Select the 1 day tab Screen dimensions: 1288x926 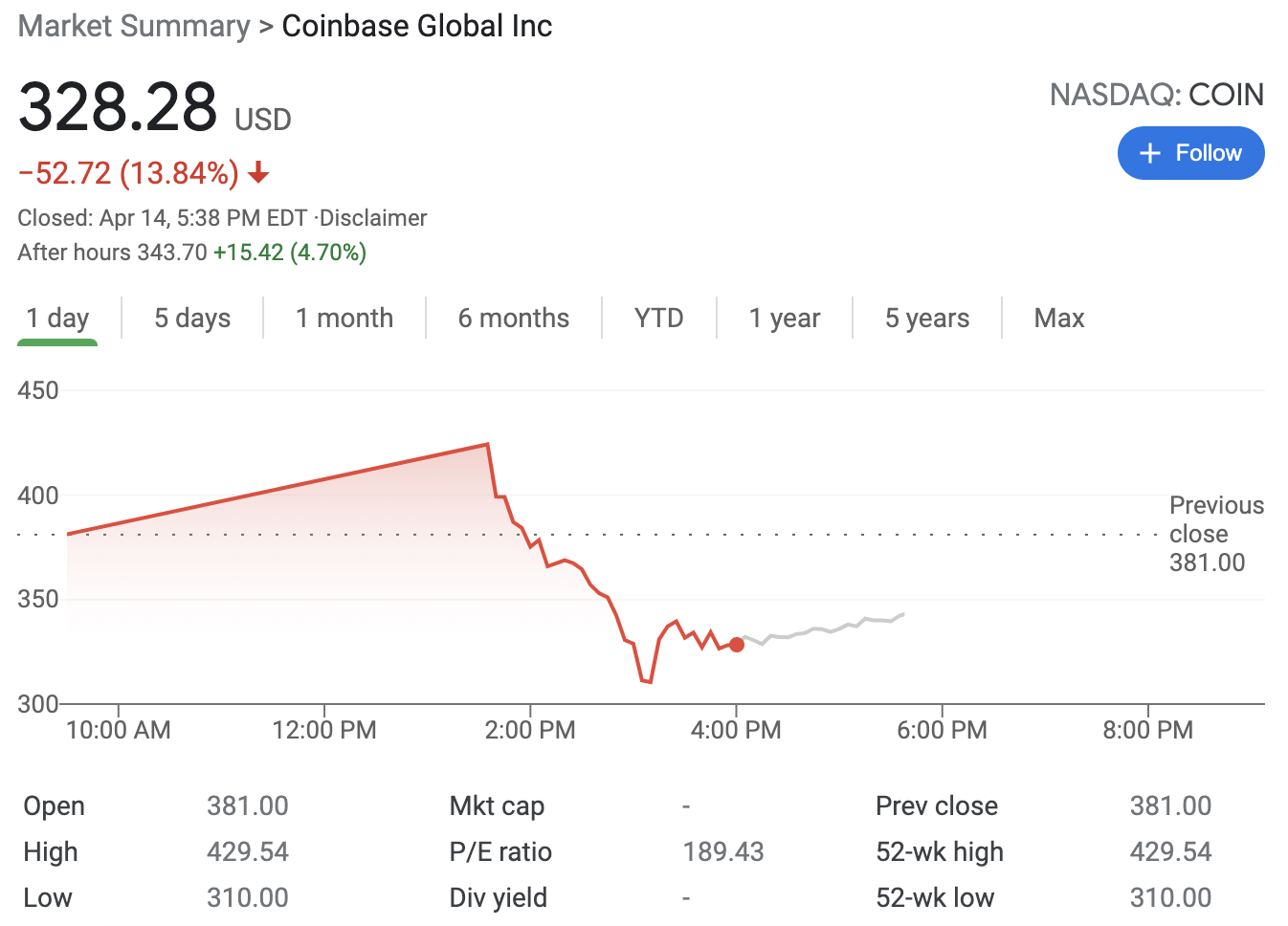[x=57, y=318]
